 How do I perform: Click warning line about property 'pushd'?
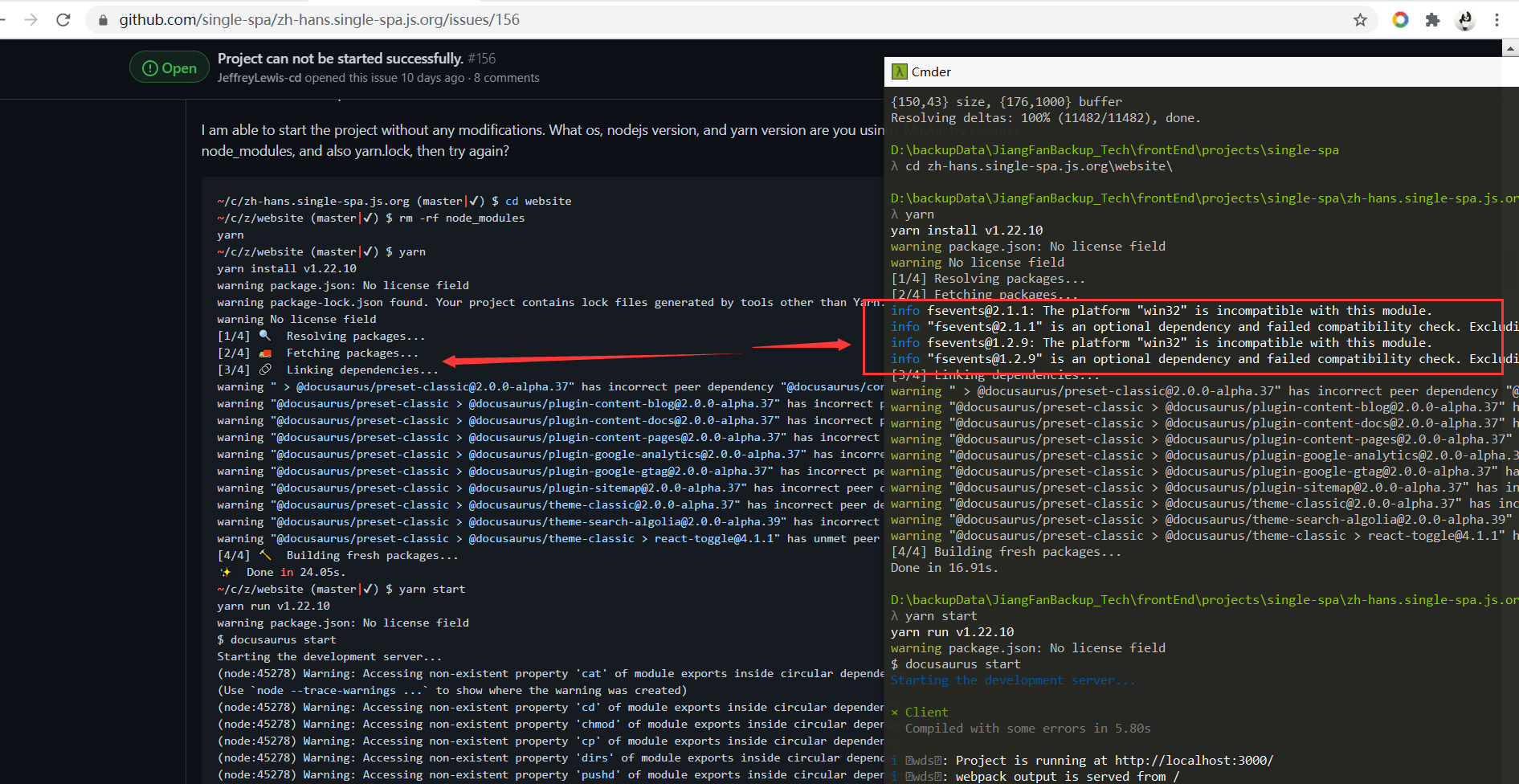[x=550, y=774]
